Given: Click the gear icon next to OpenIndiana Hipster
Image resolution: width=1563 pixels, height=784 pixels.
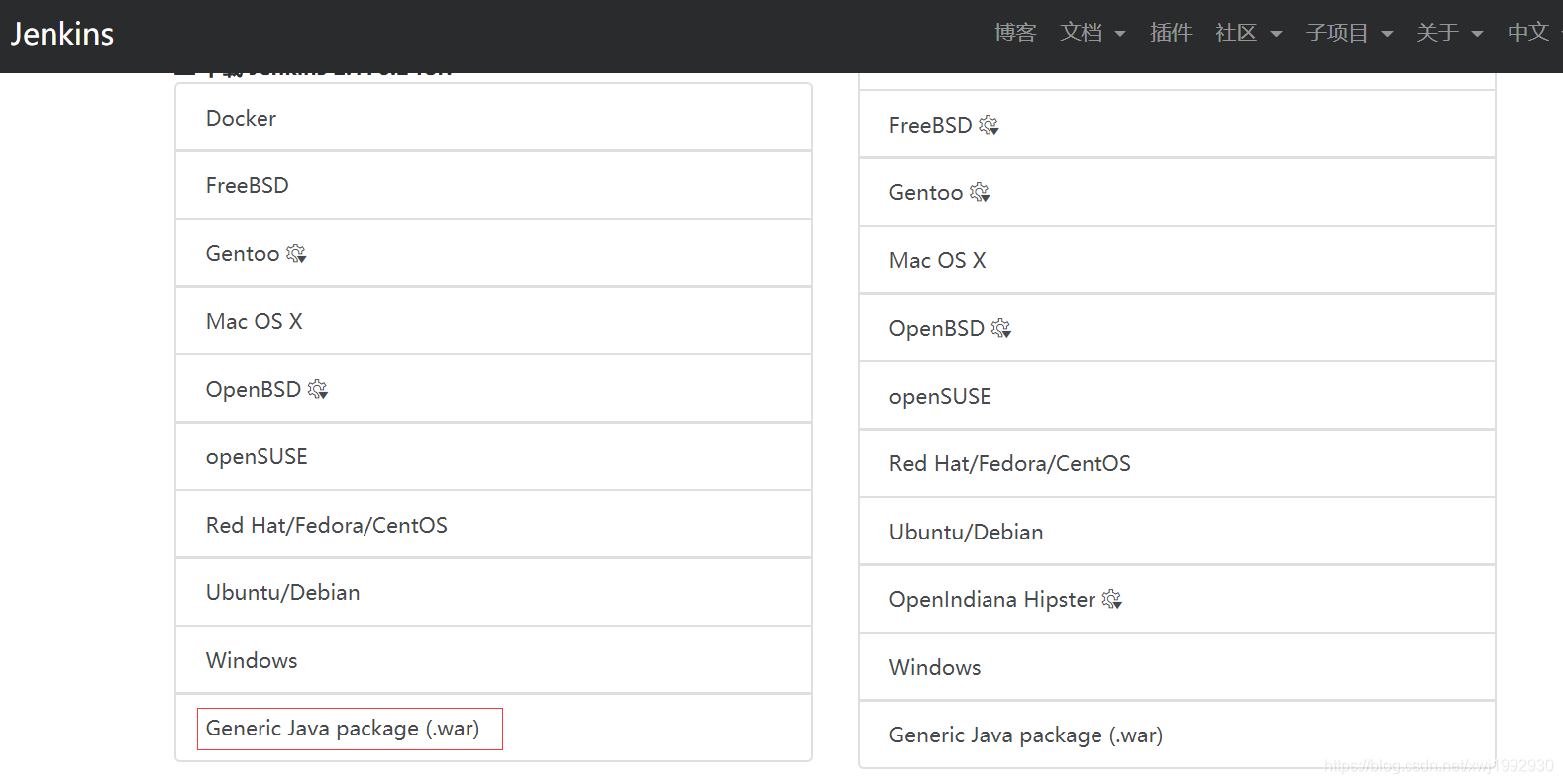Looking at the screenshot, I should pos(1112,600).
